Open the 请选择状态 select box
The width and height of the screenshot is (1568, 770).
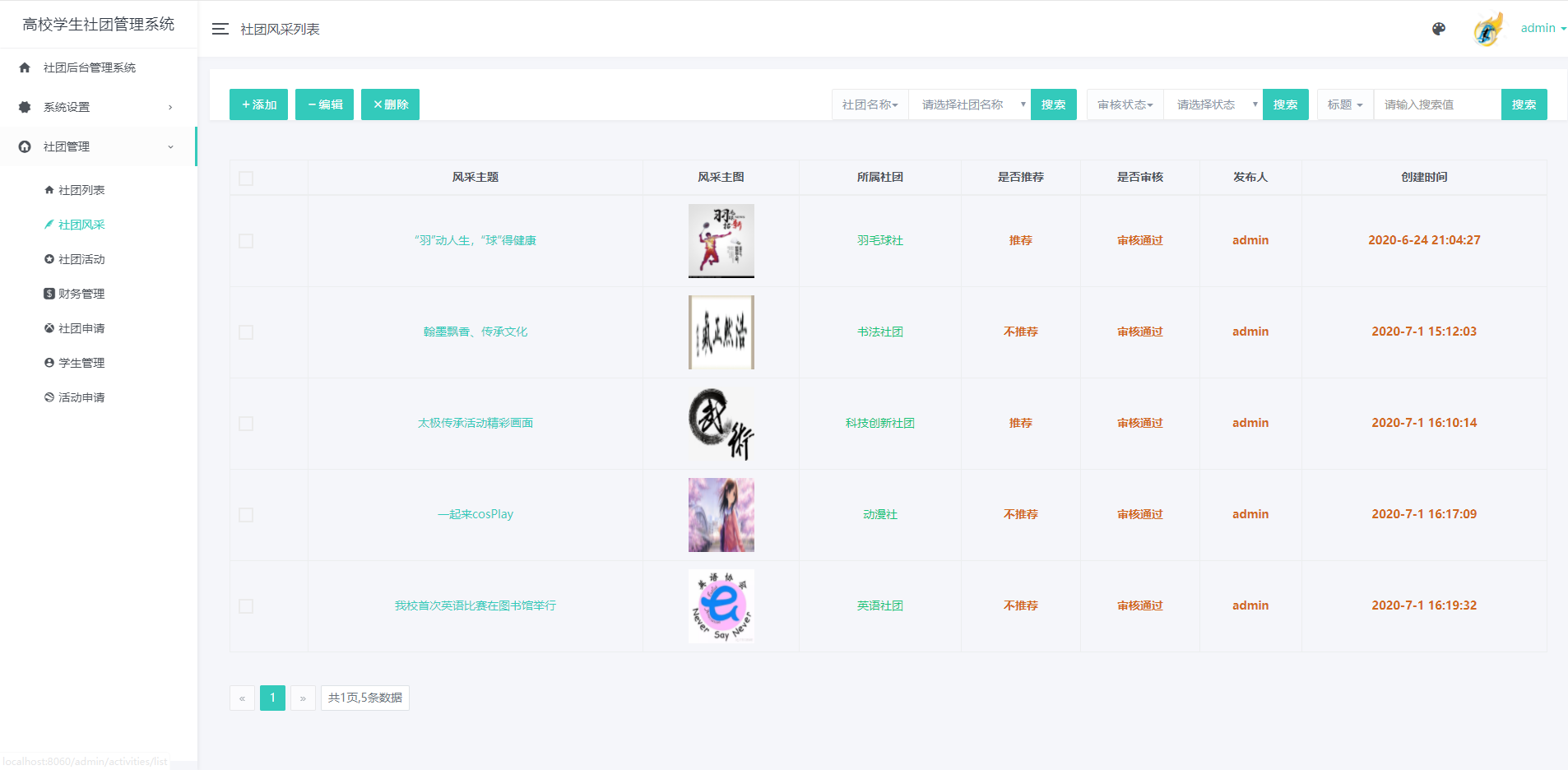[x=1213, y=104]
